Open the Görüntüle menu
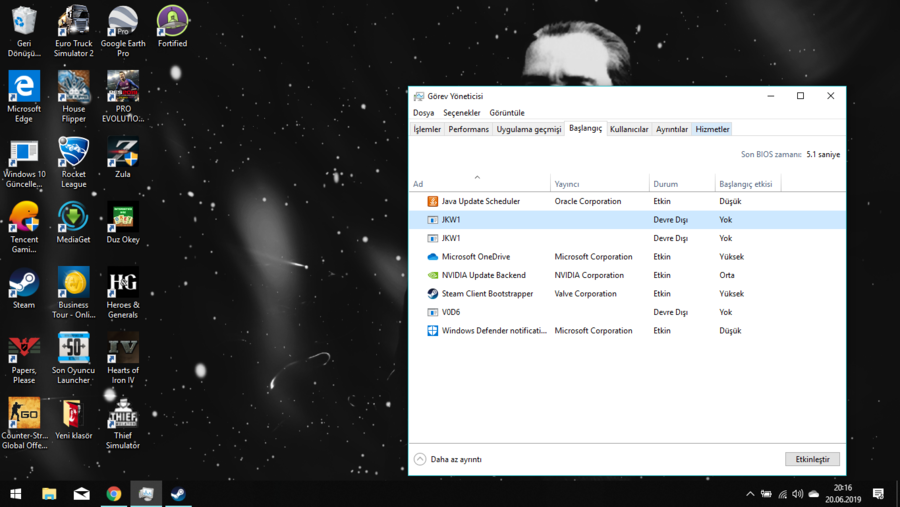This screenshot has width=900, height=507. (x=507, y=113)
